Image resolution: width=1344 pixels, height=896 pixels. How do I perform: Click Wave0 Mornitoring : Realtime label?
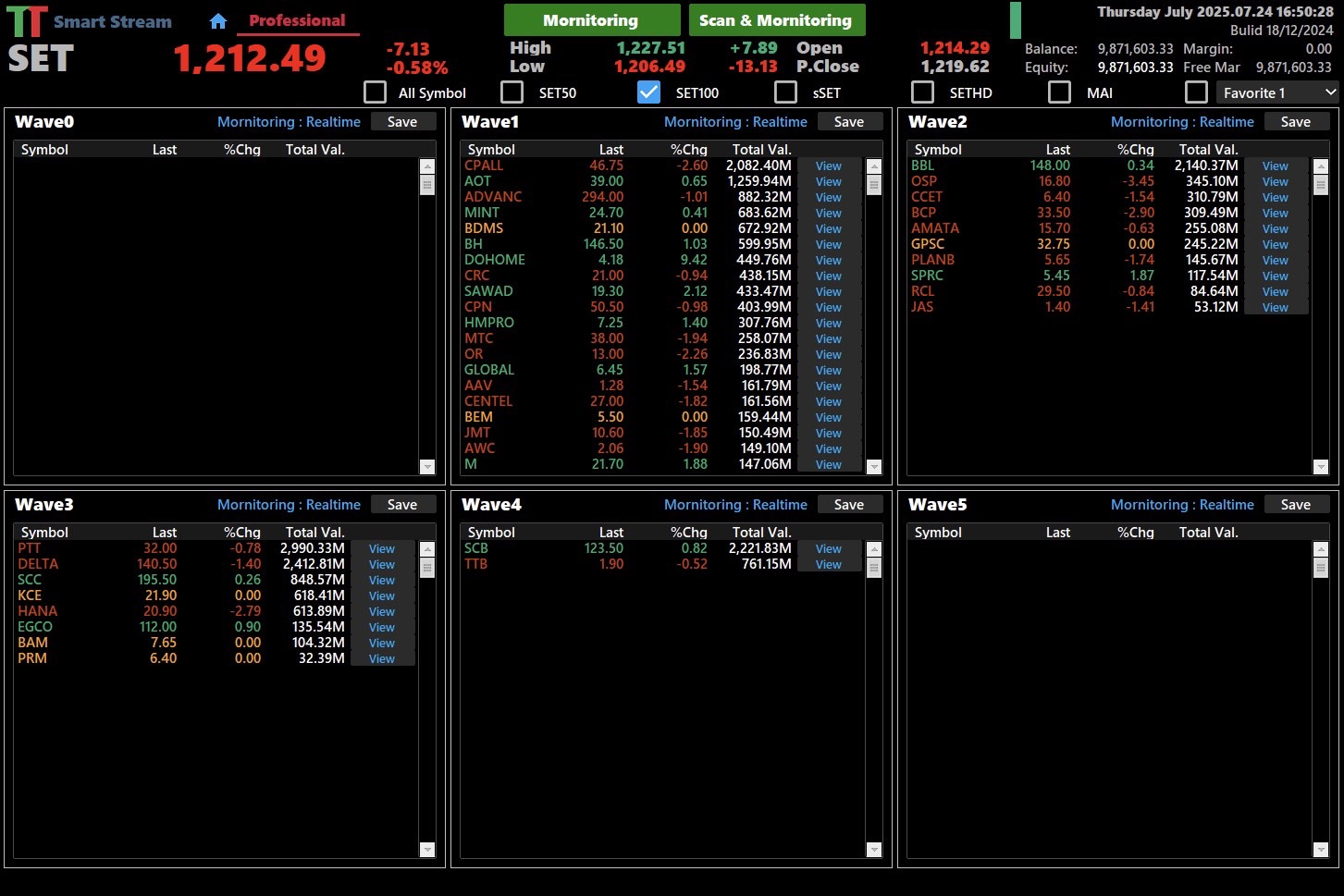tap(289, 121)
